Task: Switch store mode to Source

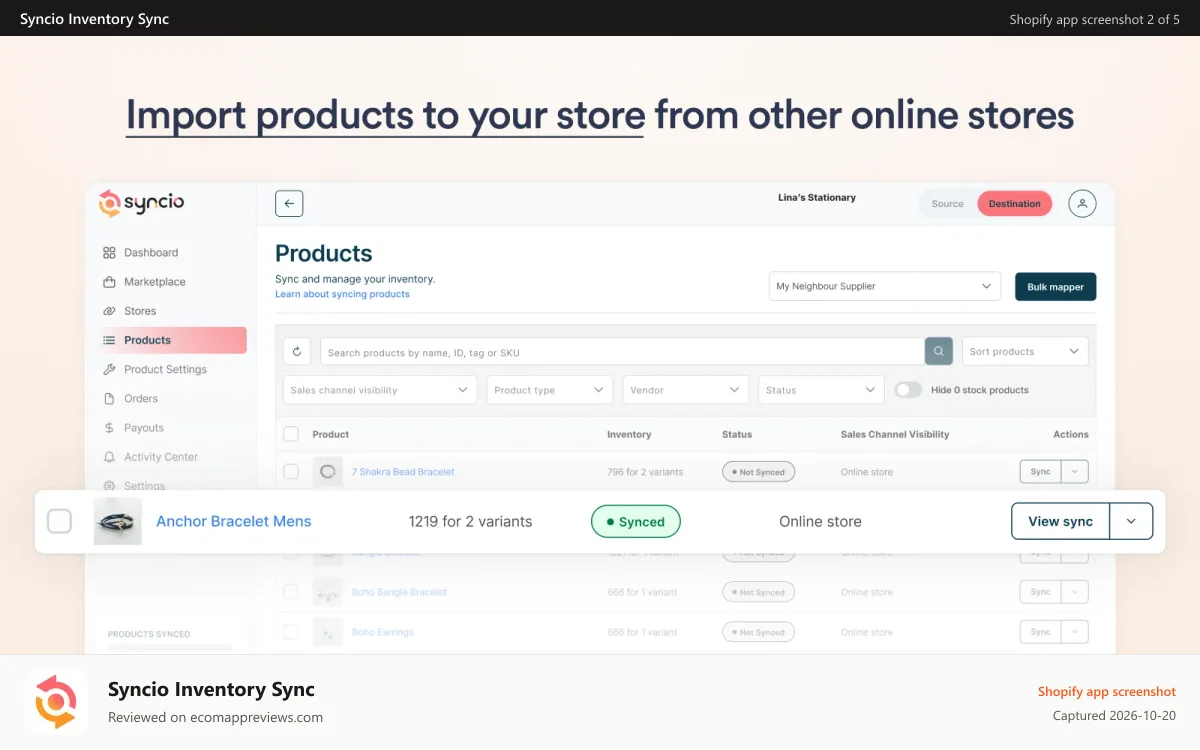Action: (947, 204)
